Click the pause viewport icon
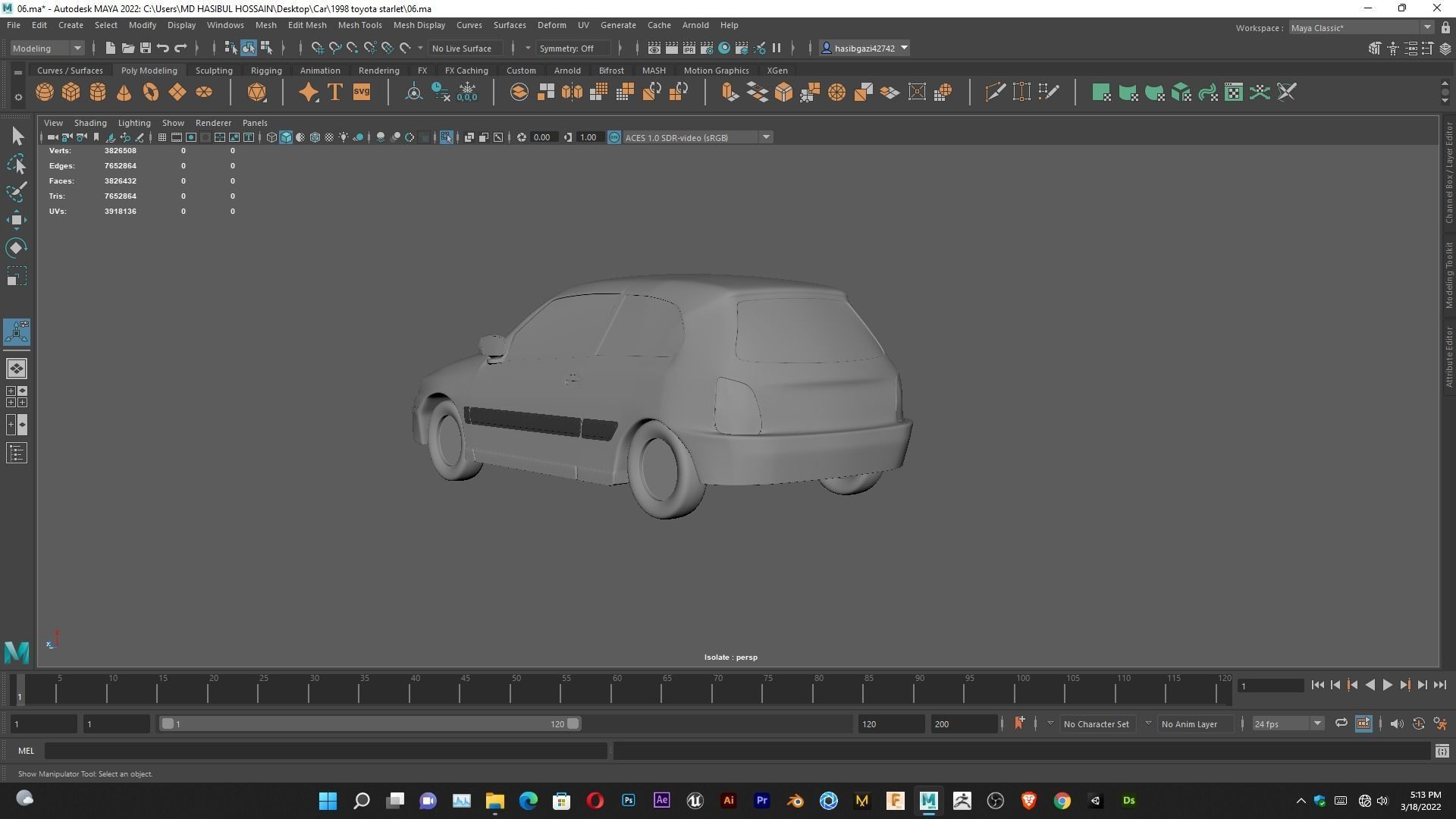Viewport: 1456px width, 819px height. coord(777,48)
